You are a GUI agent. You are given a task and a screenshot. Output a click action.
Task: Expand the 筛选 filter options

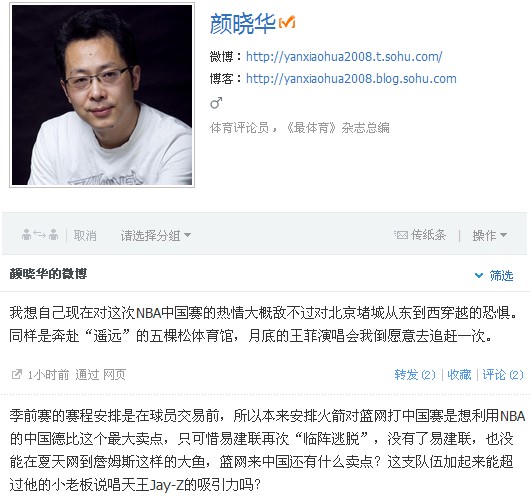click(494, 275)
